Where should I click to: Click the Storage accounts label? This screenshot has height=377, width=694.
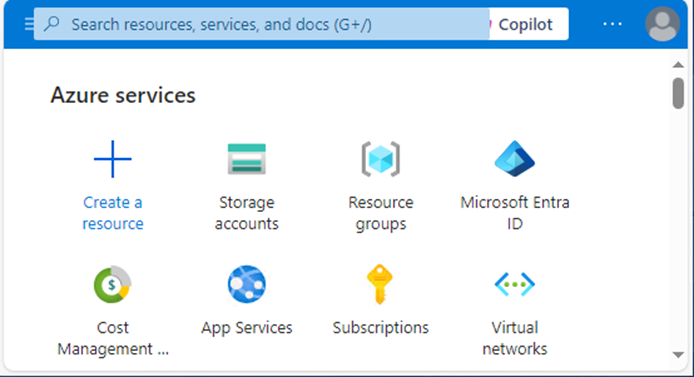247,213
